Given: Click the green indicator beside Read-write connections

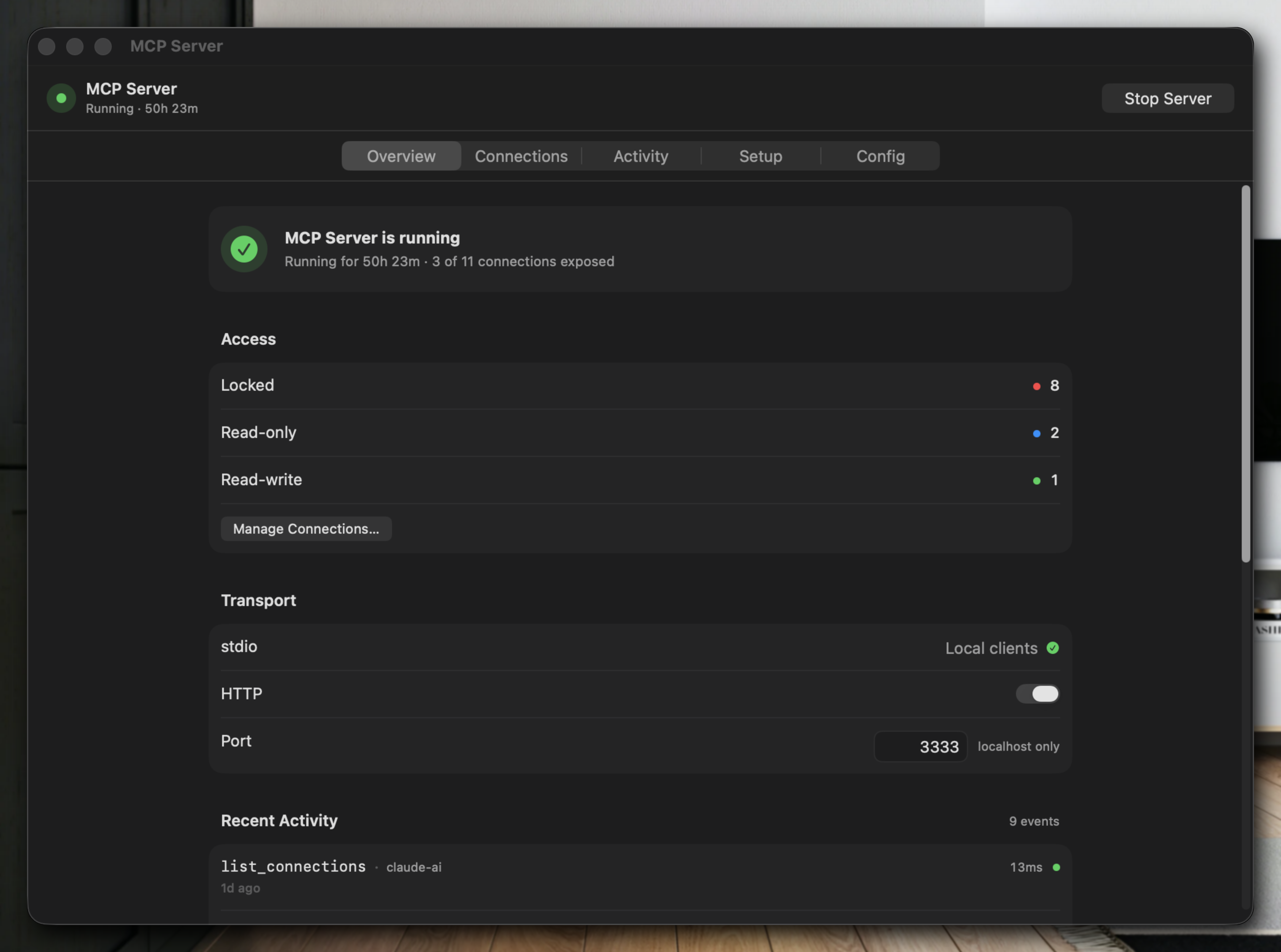Looking at the screenshot, I should point(1036,481).
